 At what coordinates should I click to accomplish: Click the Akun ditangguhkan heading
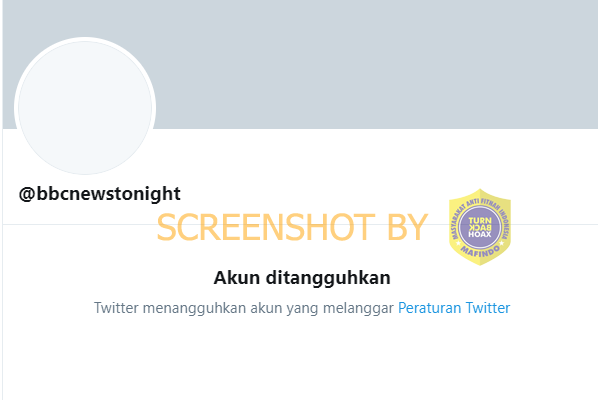[302, 278]
